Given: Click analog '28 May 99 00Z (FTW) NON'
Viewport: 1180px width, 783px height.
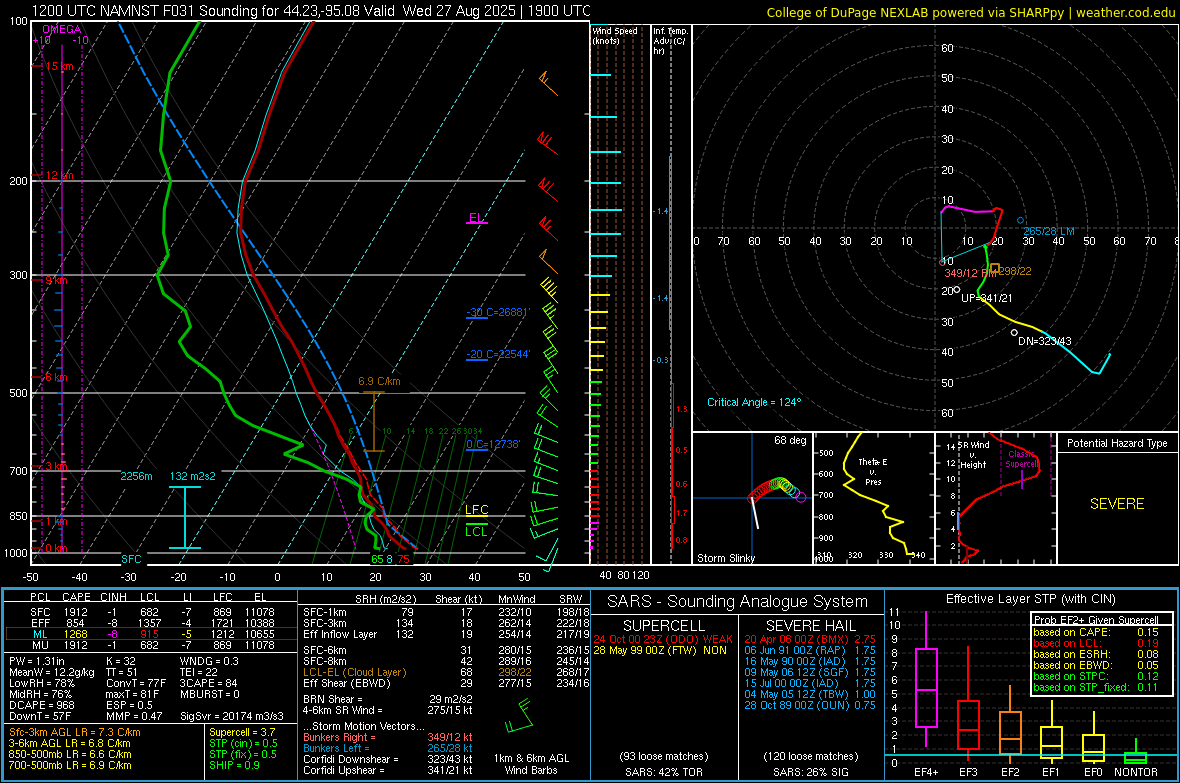Looking at the screenshot, I should tap(660, 650).
